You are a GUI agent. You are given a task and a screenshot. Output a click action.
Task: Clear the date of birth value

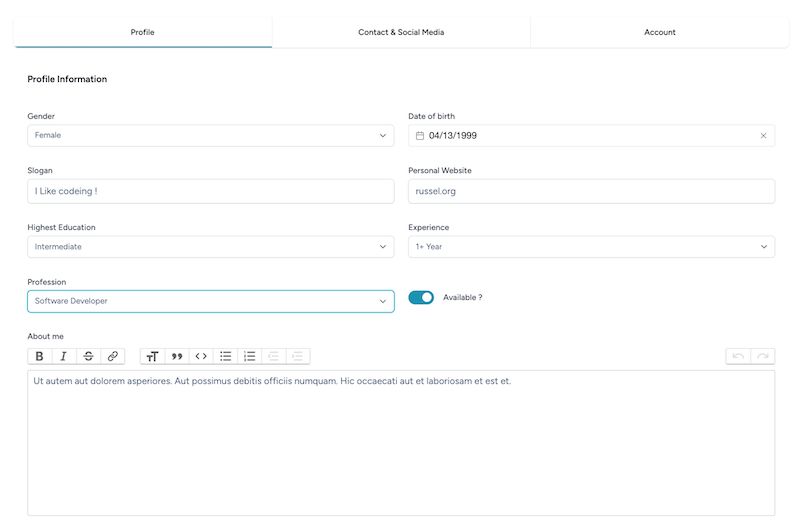click(x=763, y=136)
